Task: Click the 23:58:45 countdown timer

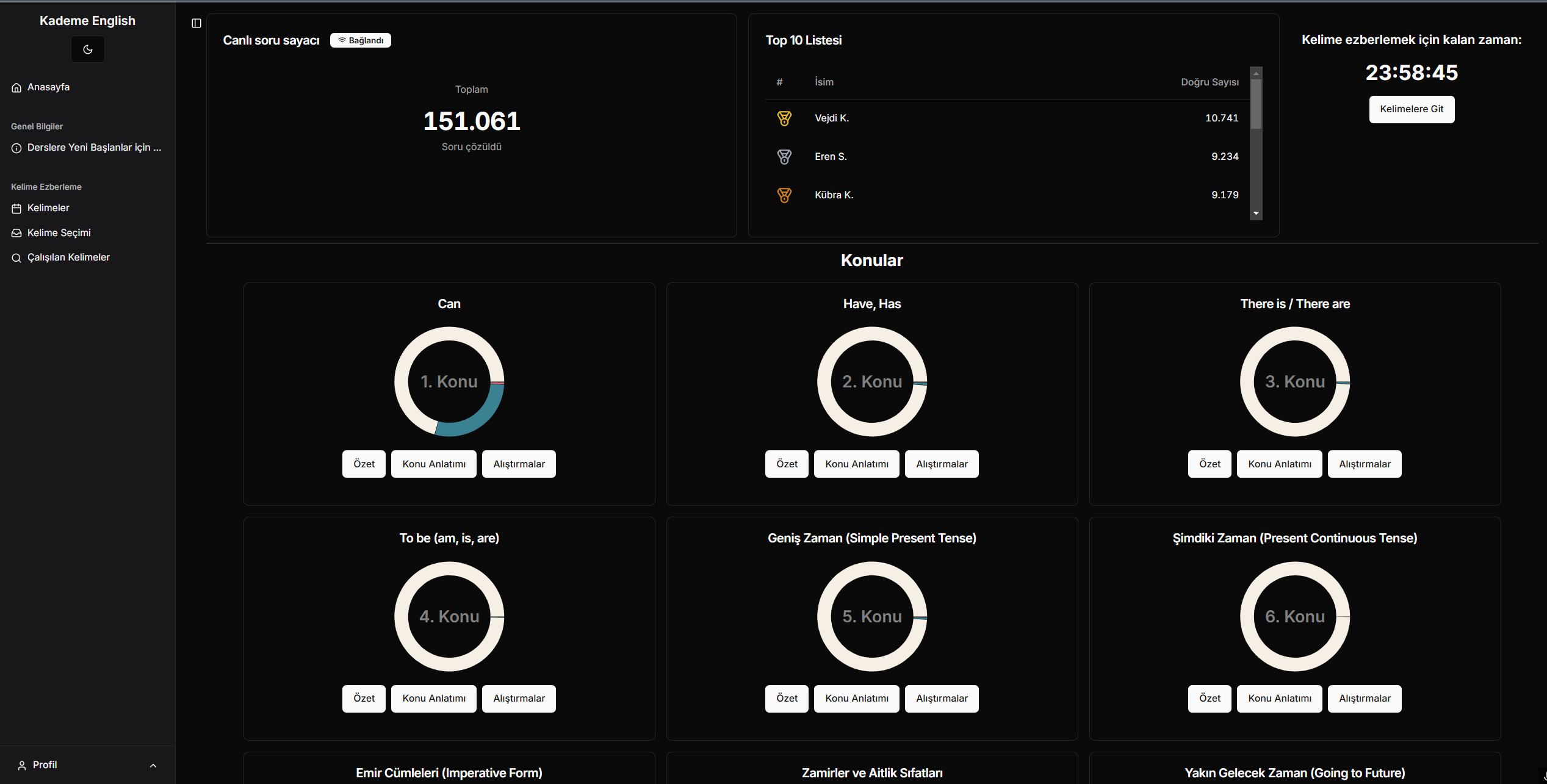Action: click(x=1412, y=73)
